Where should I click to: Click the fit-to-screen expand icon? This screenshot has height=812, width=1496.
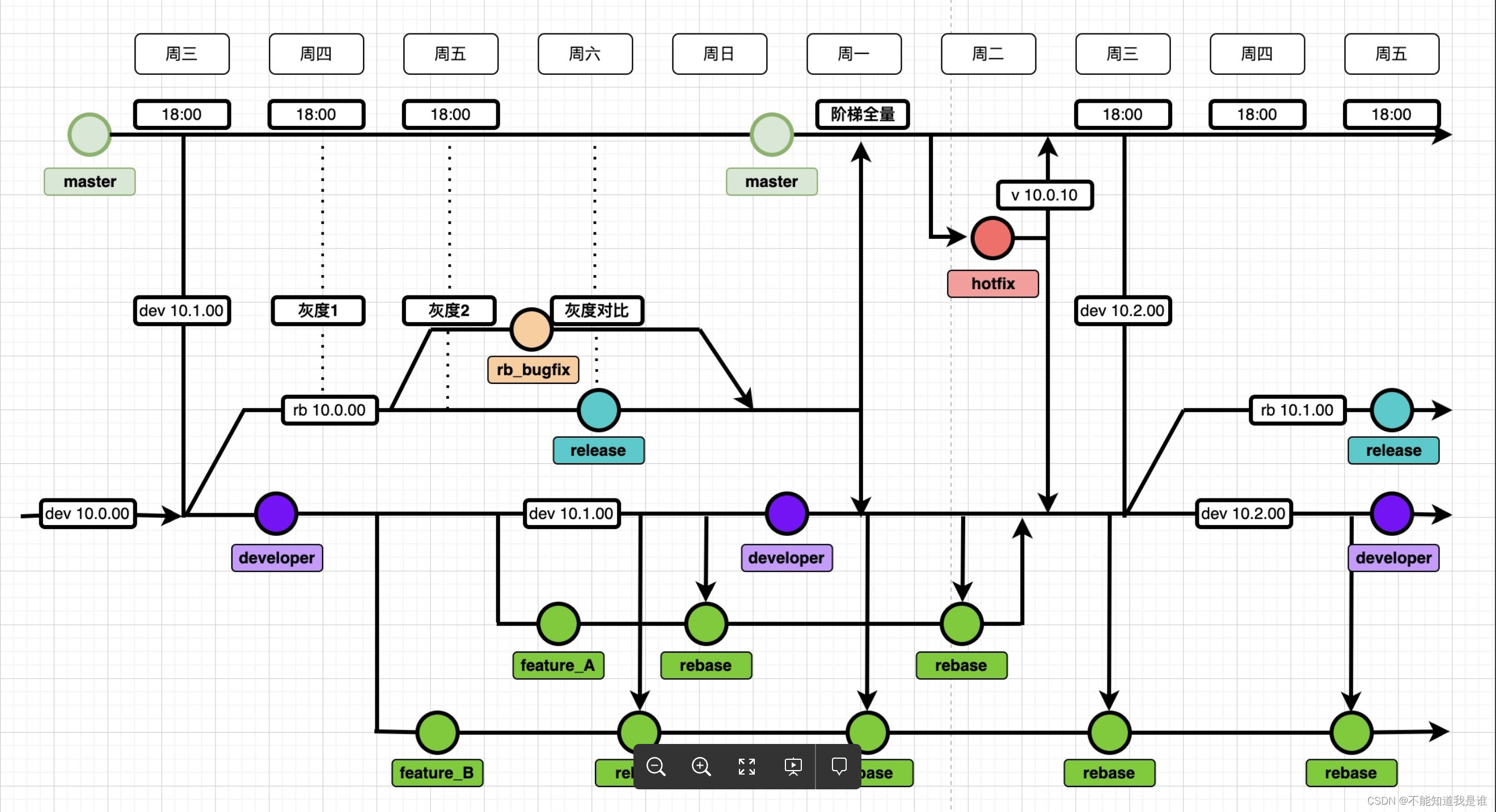tap(747, 767)
